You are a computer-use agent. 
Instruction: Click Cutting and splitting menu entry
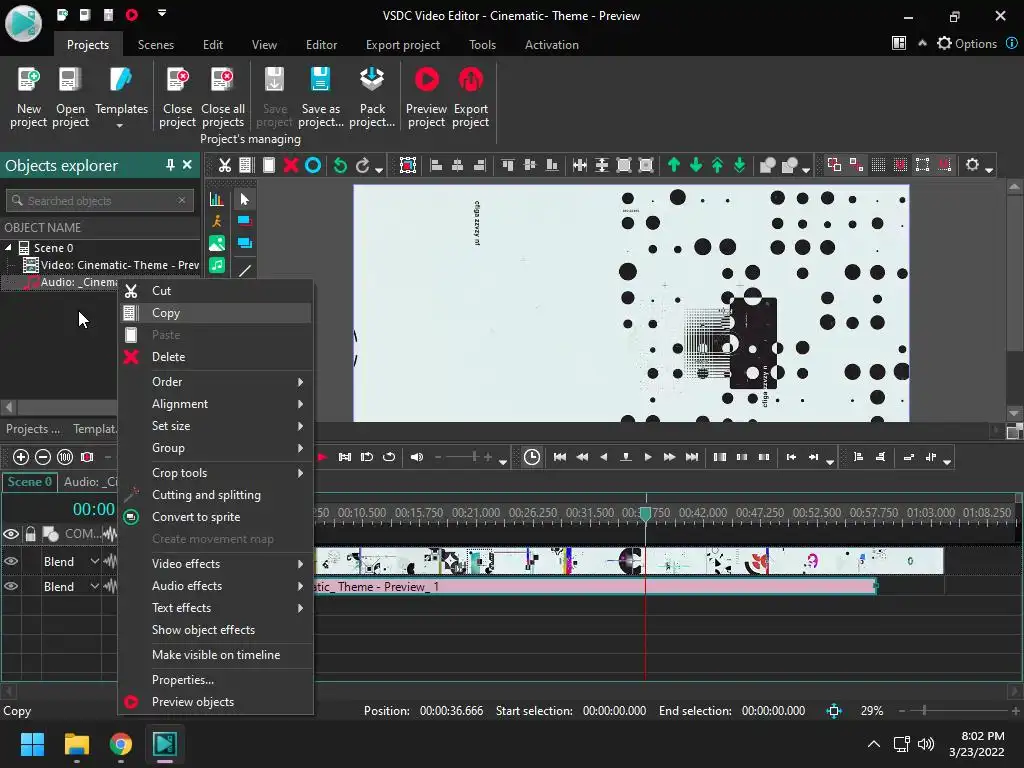(x=216, y=494)
